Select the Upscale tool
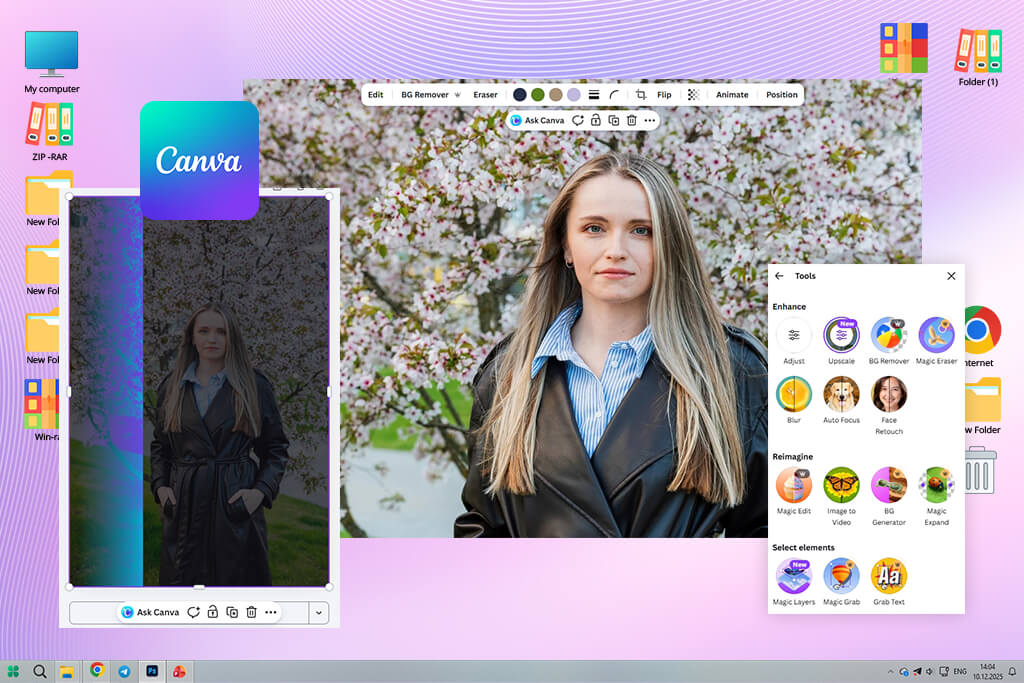The width and height of the screenshot is (1024, 683). [x=841, y=335]
